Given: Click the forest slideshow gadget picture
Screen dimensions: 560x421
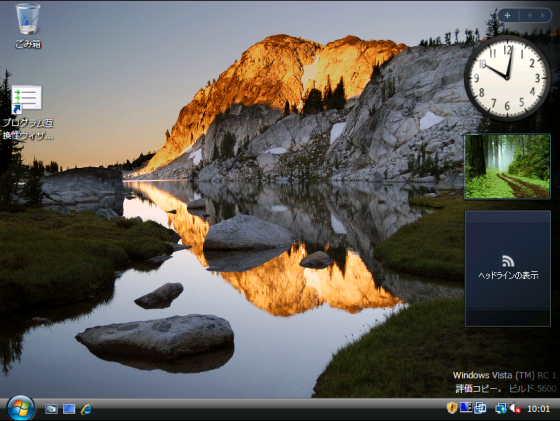Looking at the screenshot, I should 507,166.
